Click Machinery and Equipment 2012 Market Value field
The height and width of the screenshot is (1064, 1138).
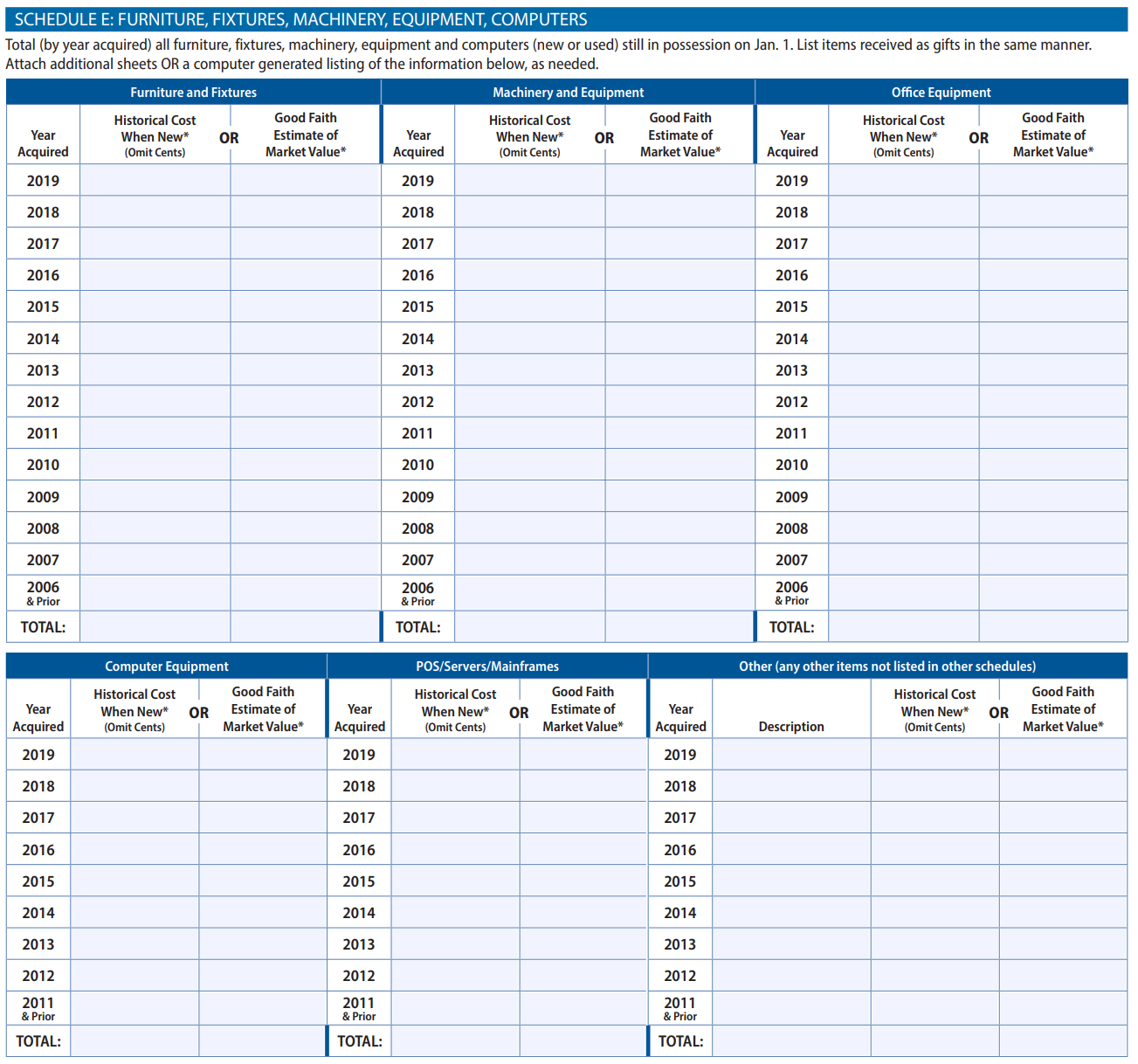[679, 402]
